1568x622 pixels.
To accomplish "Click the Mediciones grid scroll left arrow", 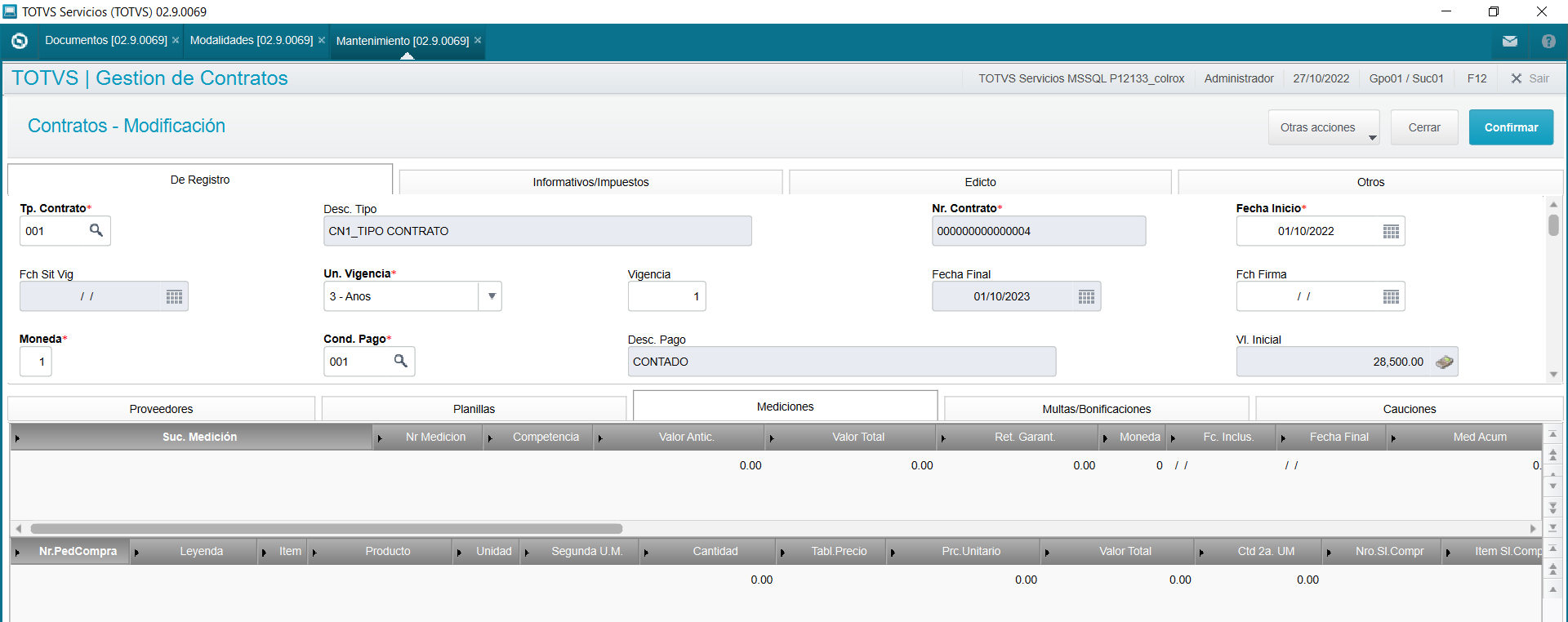I will 19,529.
